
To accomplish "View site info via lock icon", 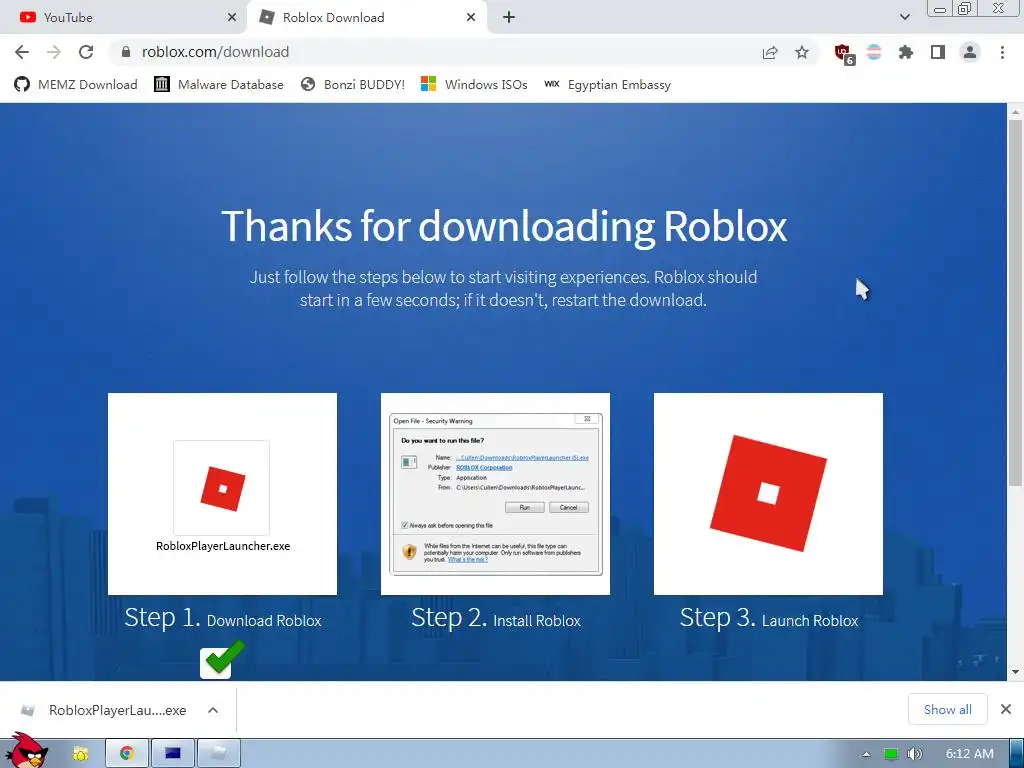I will 126,52.
